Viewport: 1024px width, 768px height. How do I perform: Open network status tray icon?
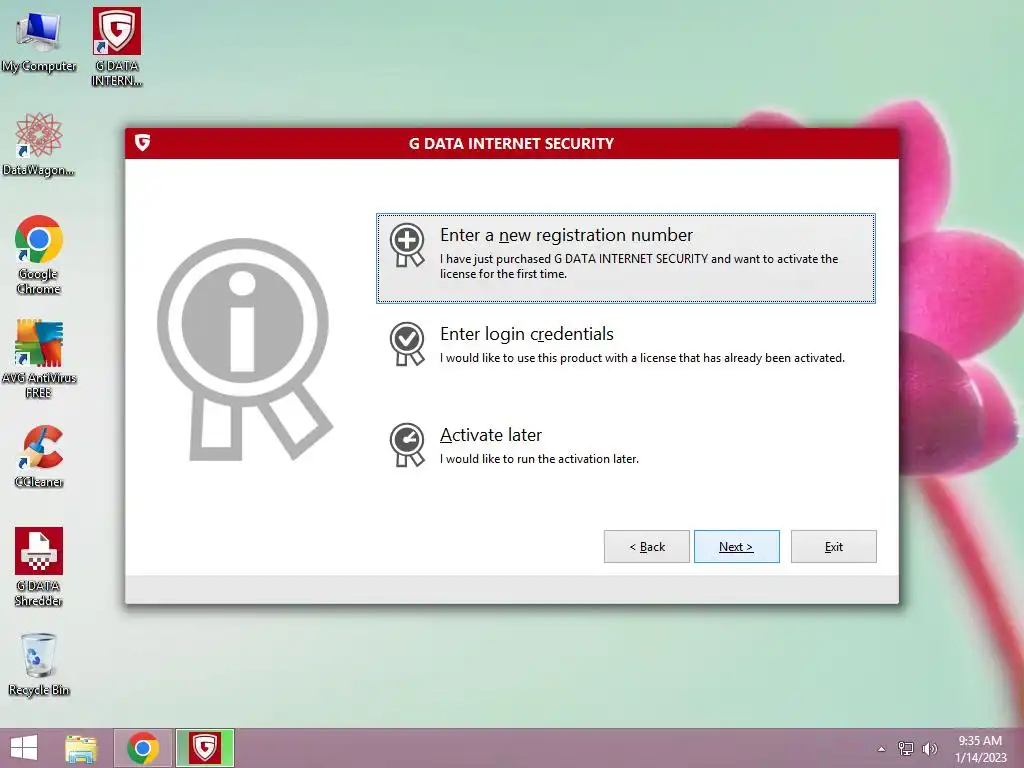pos(906,749)
